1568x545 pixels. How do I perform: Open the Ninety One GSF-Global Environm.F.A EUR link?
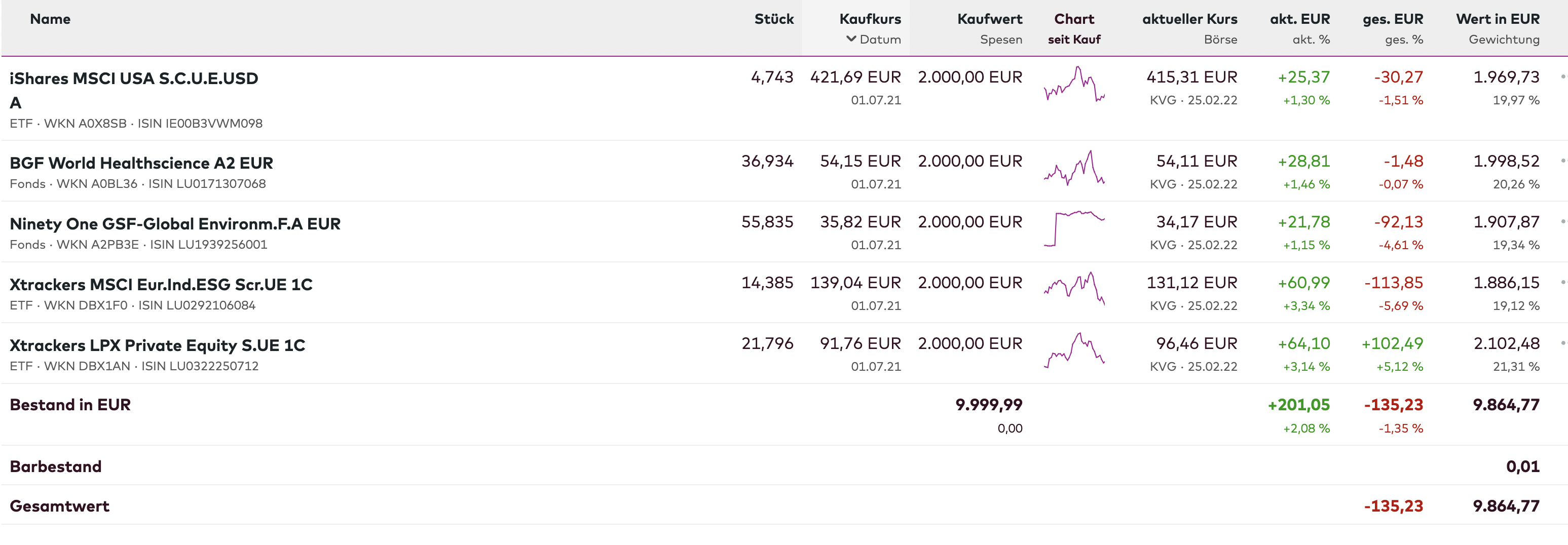click(x=175, y=224)
